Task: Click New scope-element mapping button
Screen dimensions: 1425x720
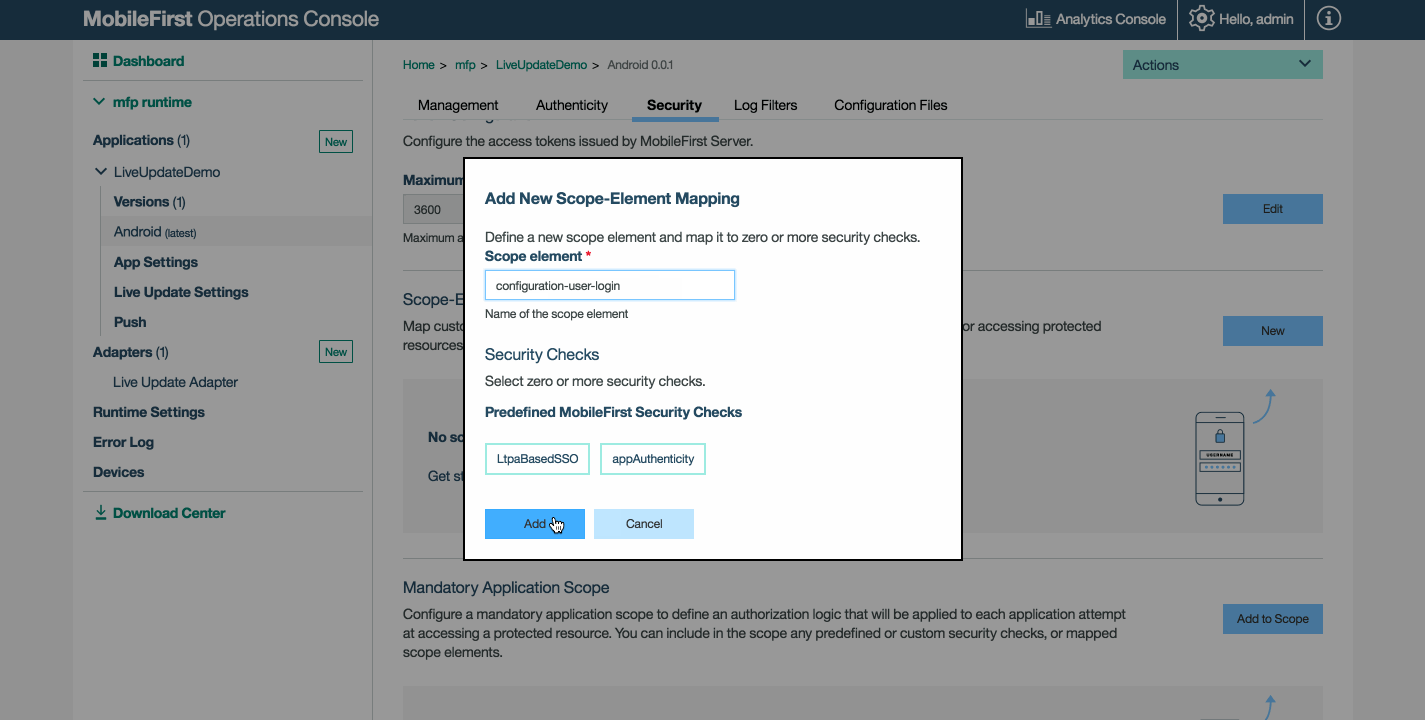Action: coord(1273,331)
